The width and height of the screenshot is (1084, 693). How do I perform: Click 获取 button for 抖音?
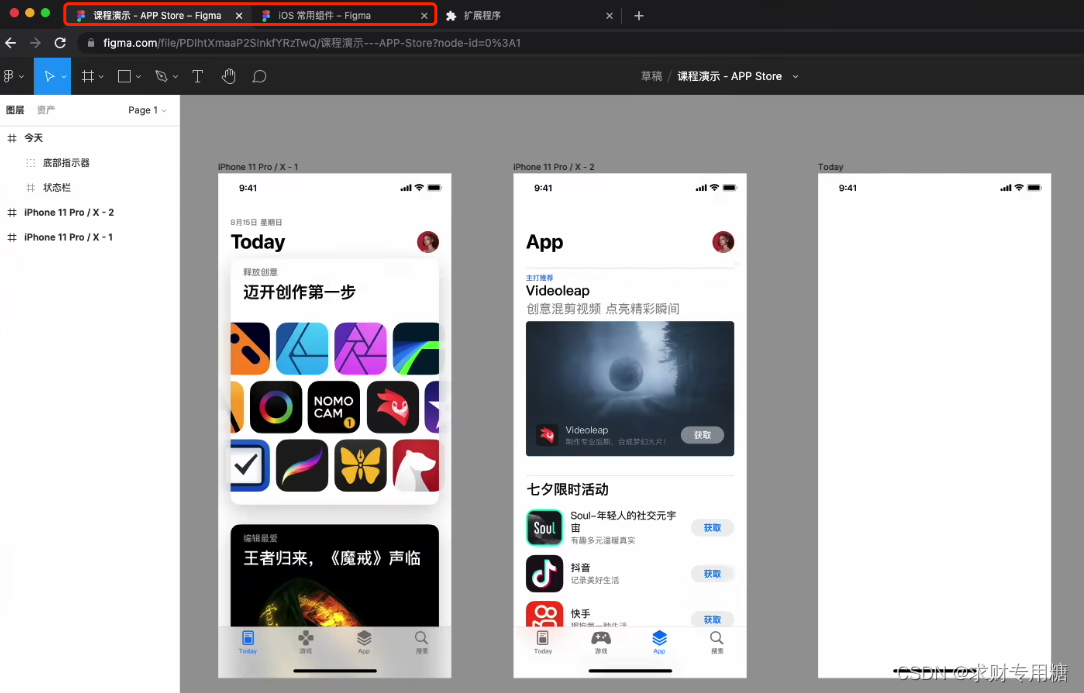(712, 574)
